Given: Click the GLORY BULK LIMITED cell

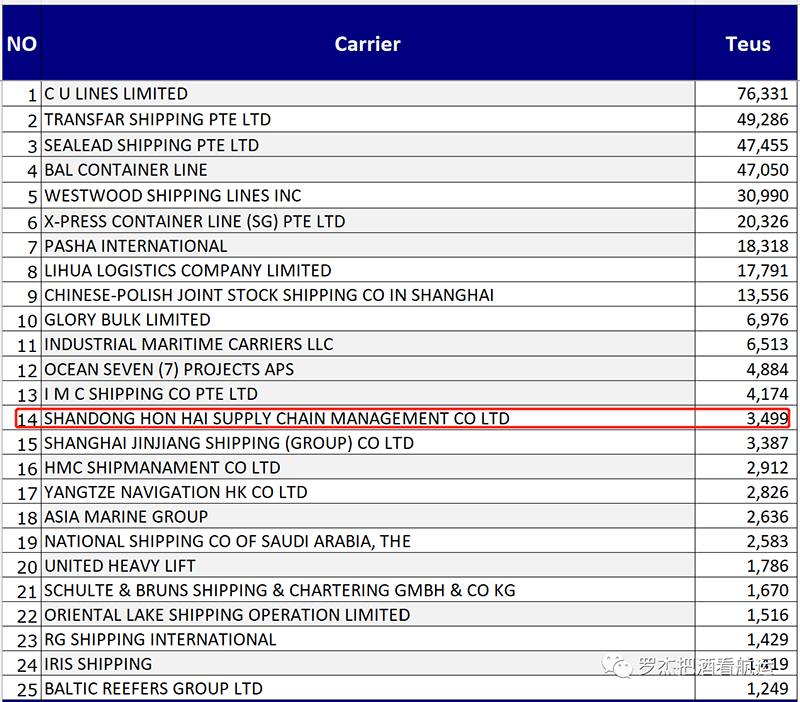Looking at the screenshot, I should pos(368,319).
